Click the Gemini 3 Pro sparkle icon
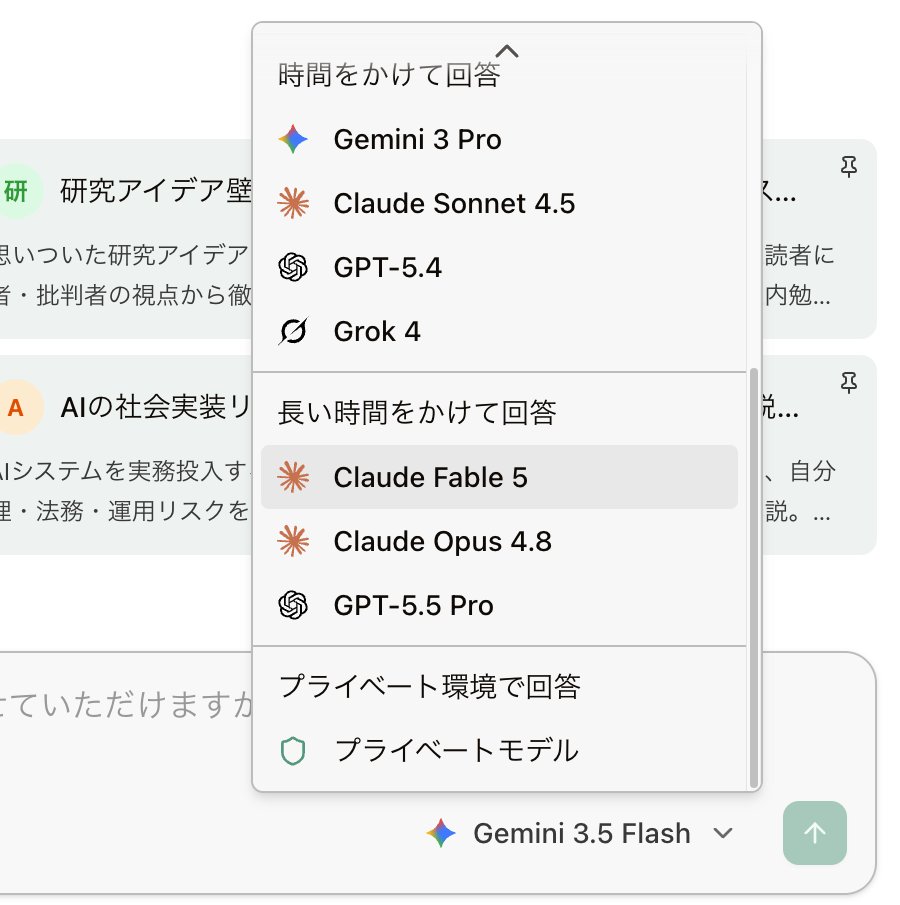Screen dimensions: 900x905 [293, 139]
